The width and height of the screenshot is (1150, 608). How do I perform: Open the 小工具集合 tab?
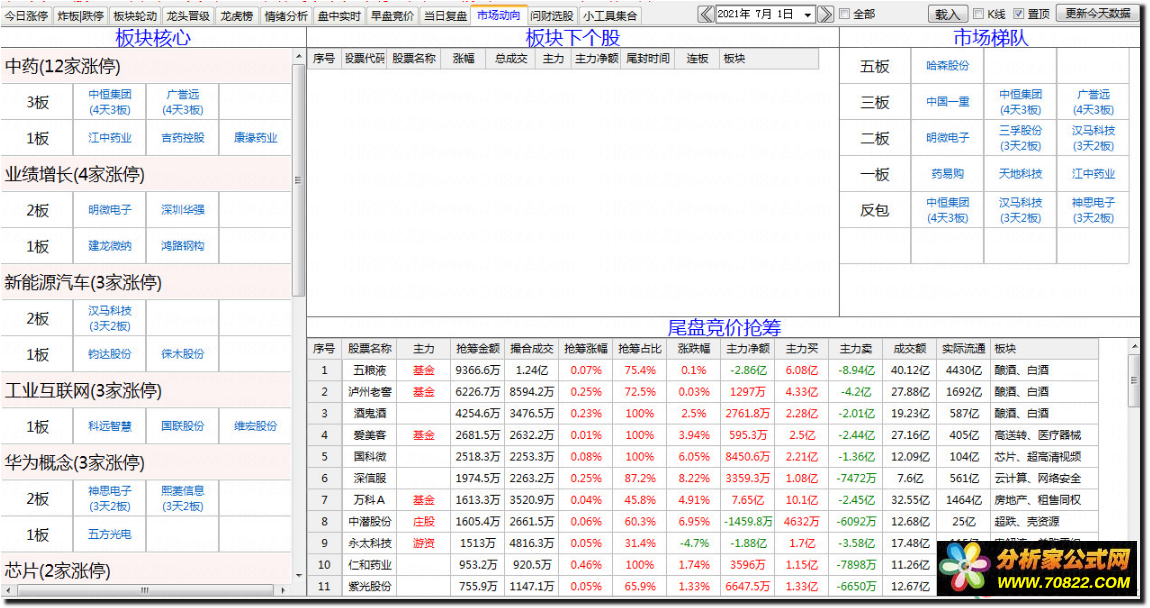(x=610, y=15)
